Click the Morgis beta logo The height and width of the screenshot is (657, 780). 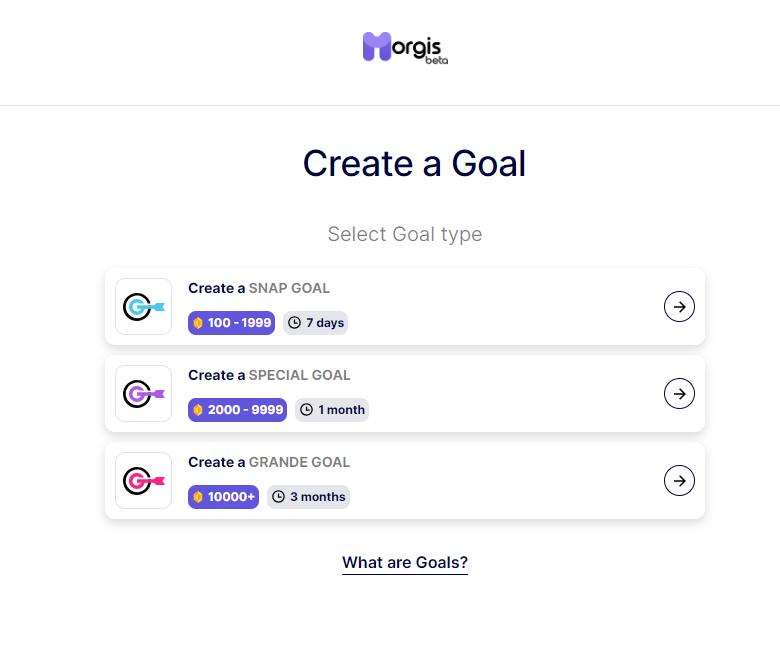[x=405, y=48]
